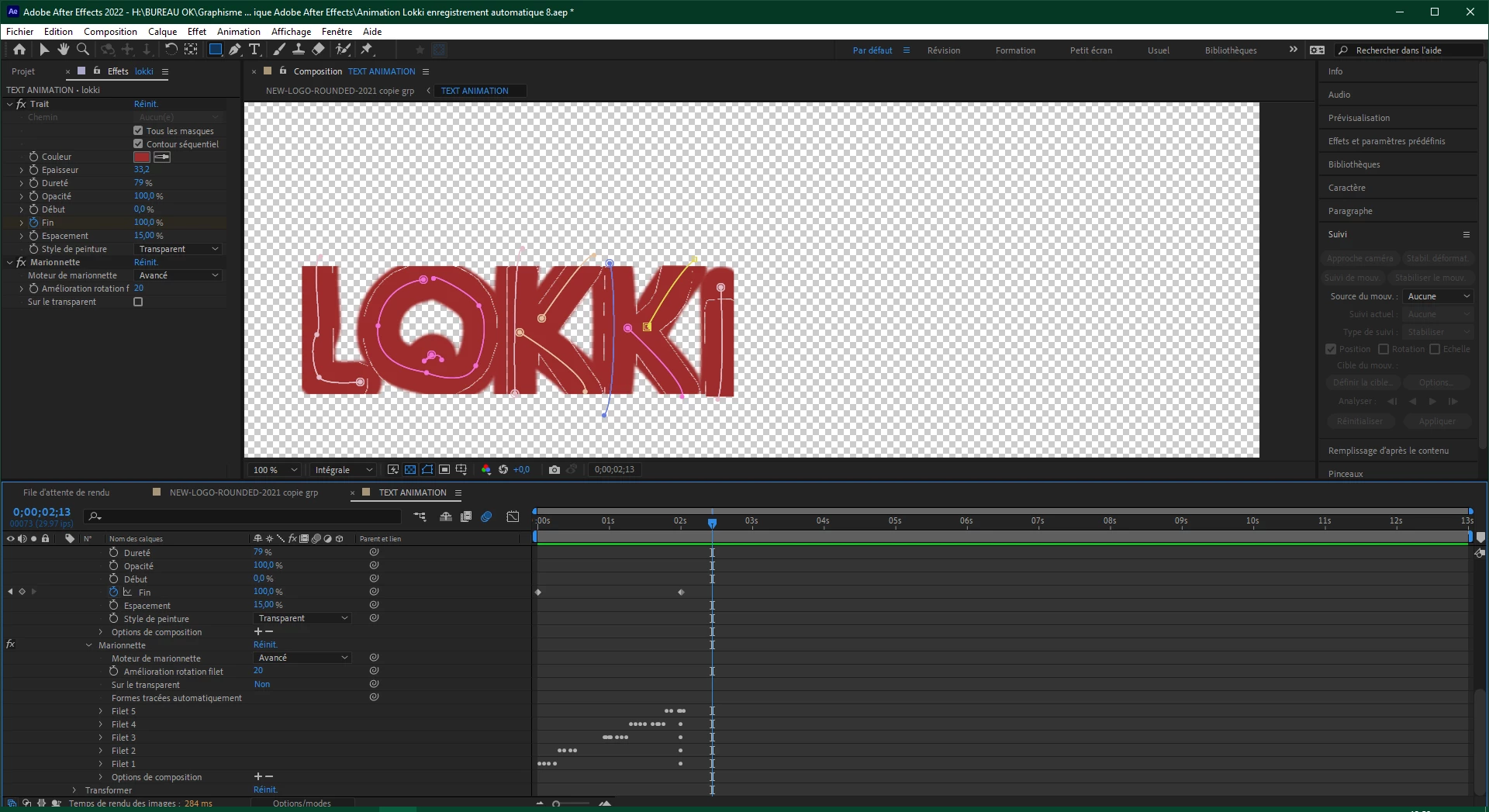Open the Fichier menu
This screenshot has height=812, width=1489.
[20, 32]
